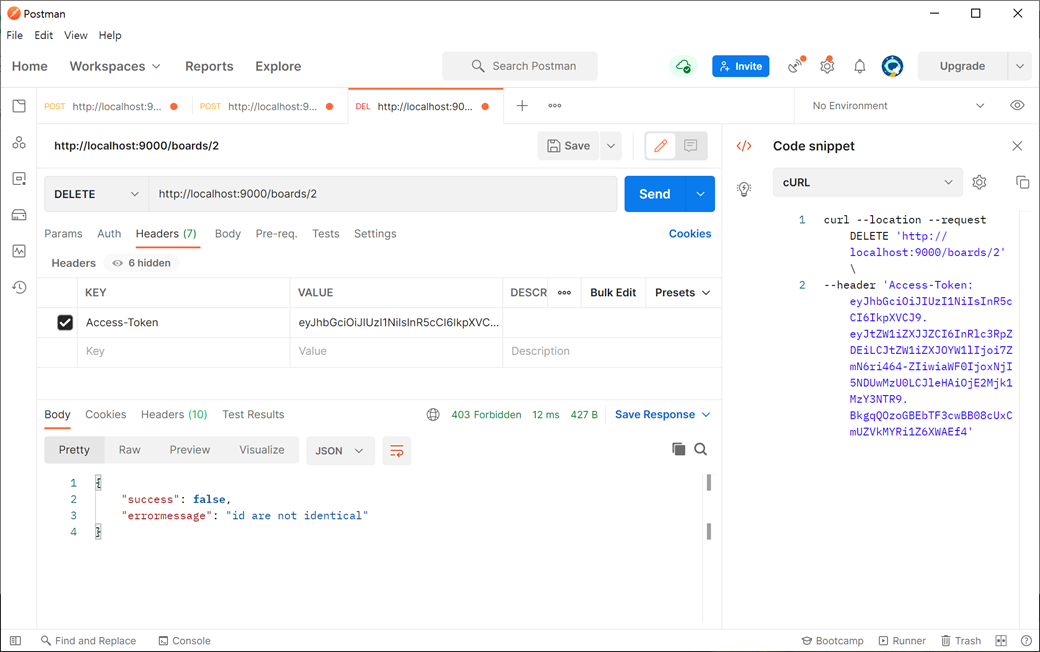
Task: Switch to the request Body tab
Action: (x=228, y=233)
